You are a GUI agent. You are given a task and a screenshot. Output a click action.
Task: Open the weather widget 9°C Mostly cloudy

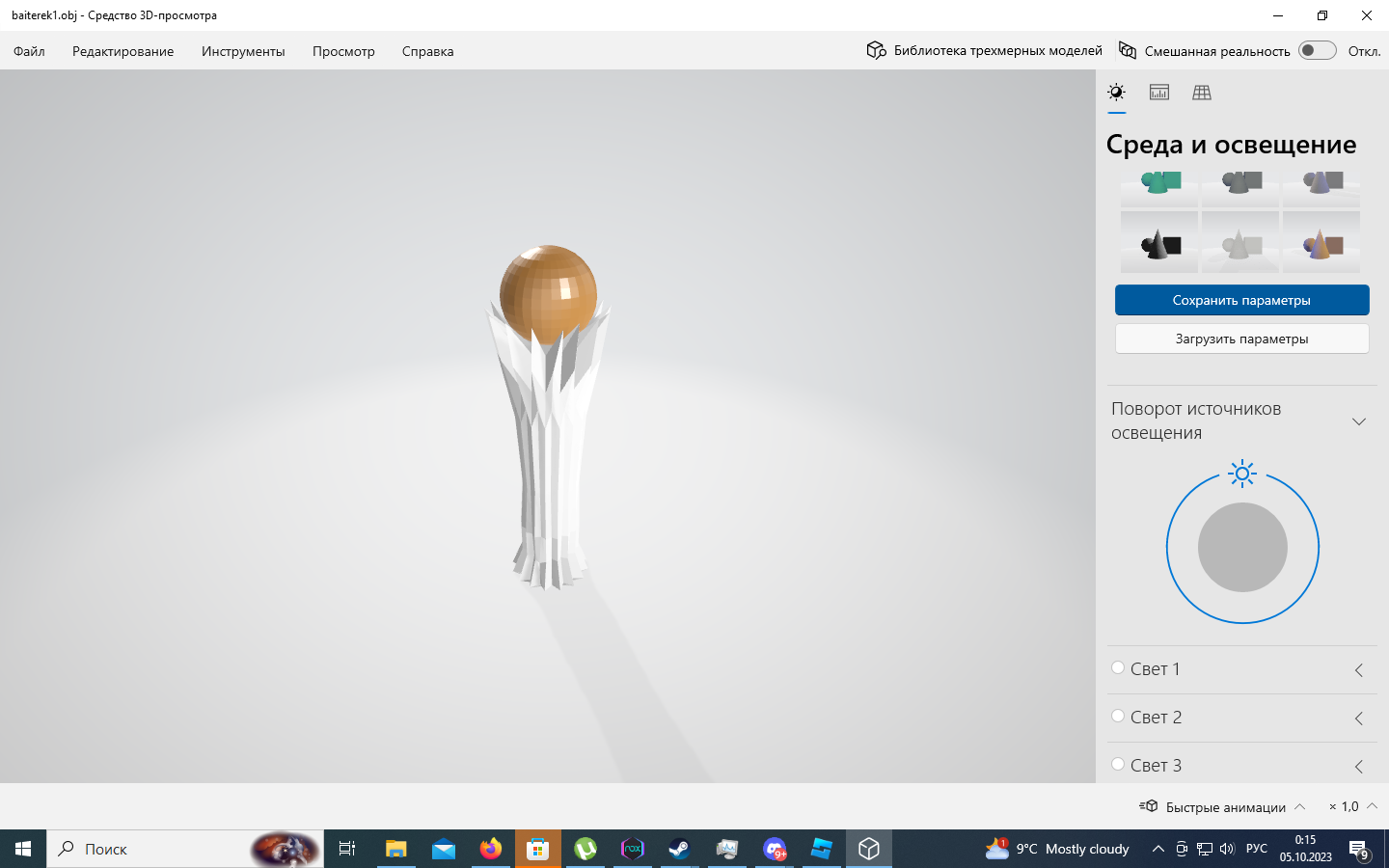1057,849
